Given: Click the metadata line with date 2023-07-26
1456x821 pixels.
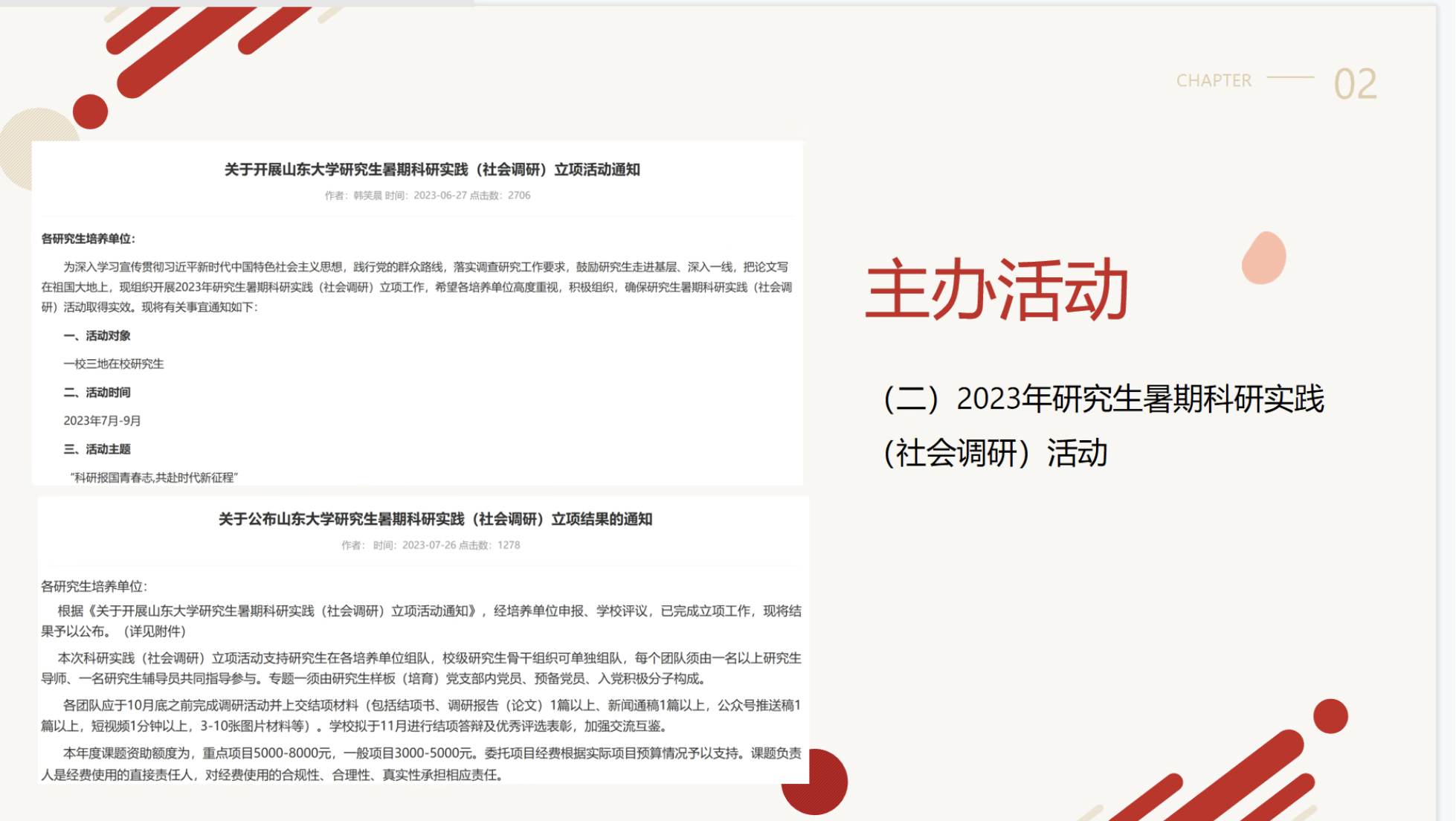Looking at the screenshot, I should (431, 545).
